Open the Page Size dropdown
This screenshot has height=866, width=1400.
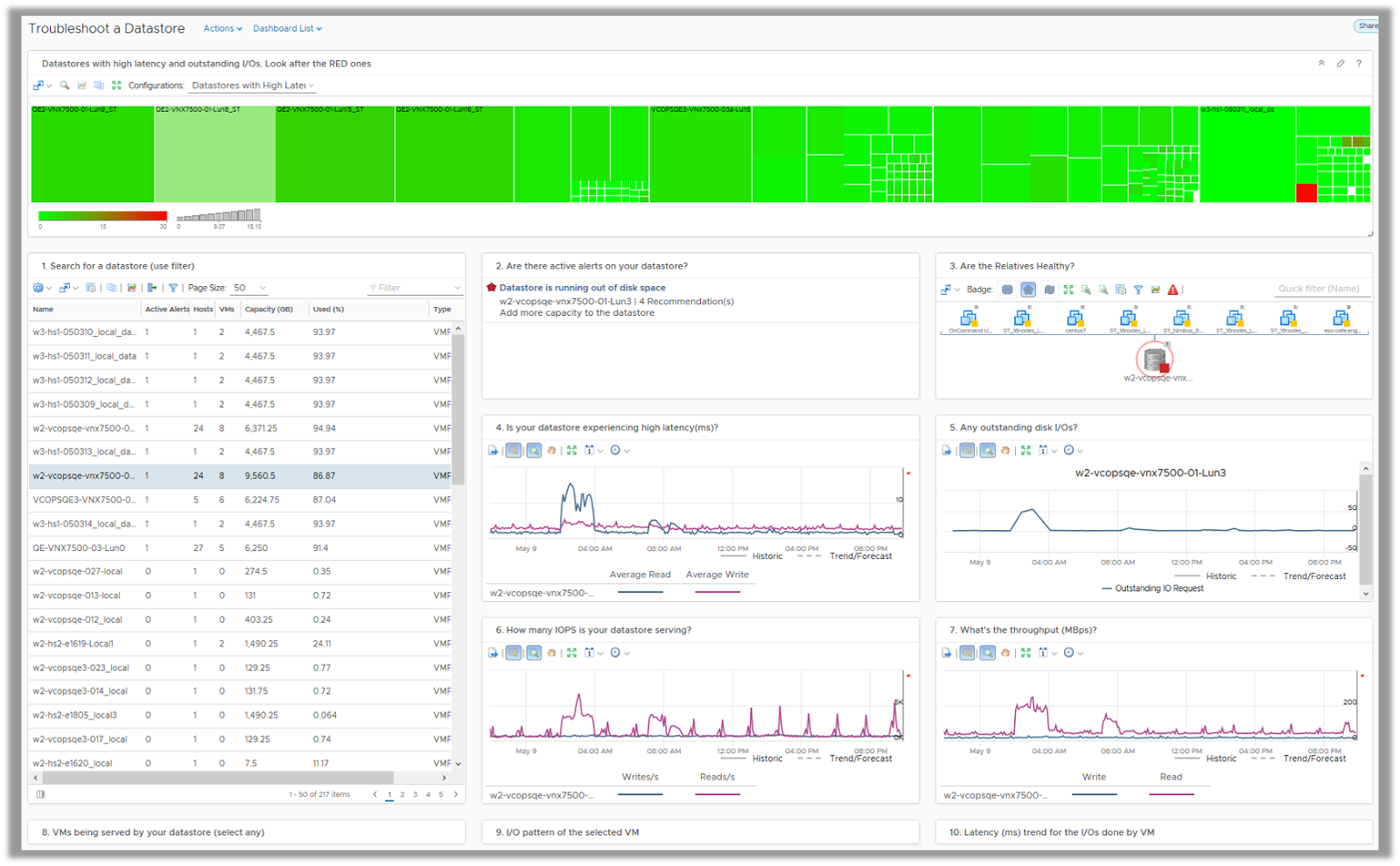click(250, 288)
